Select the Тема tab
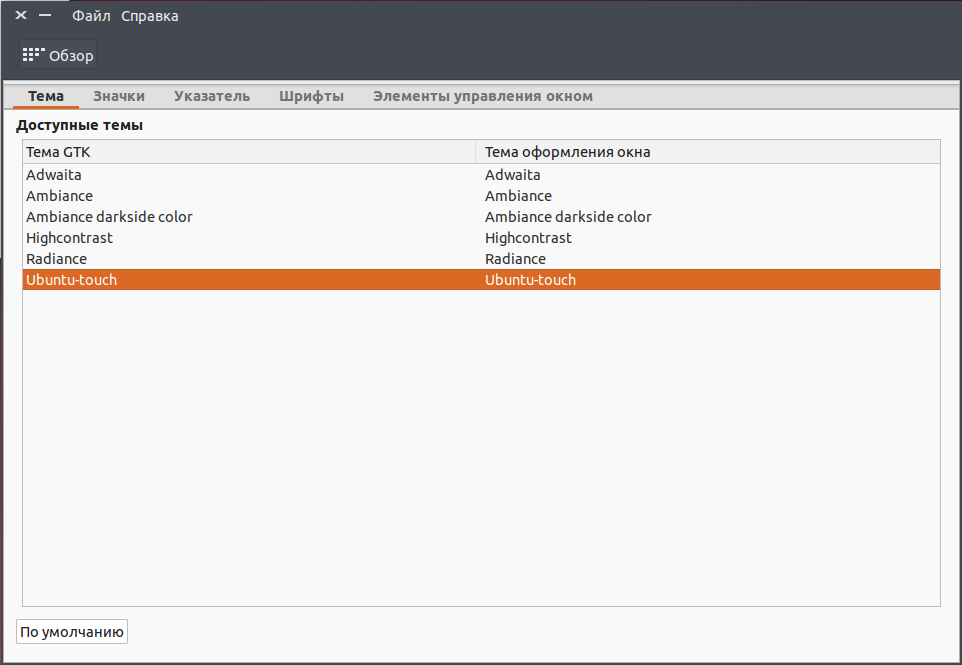Viewport: 962px width, 665px height. point(46,96)
